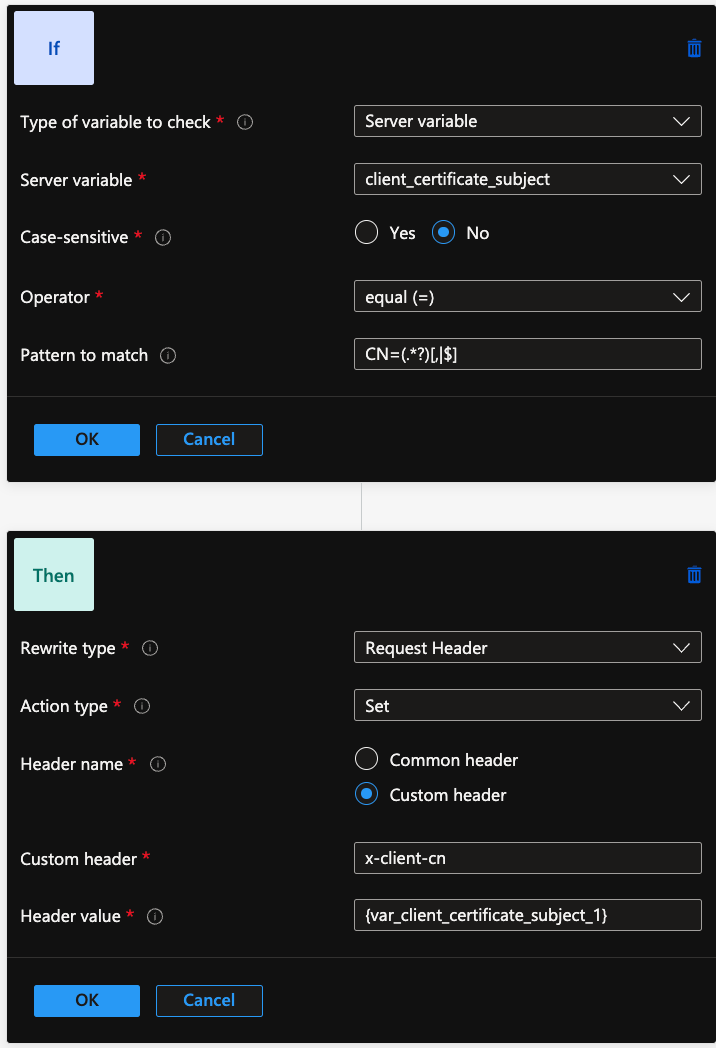Choose the Common header option

(367, 760)
